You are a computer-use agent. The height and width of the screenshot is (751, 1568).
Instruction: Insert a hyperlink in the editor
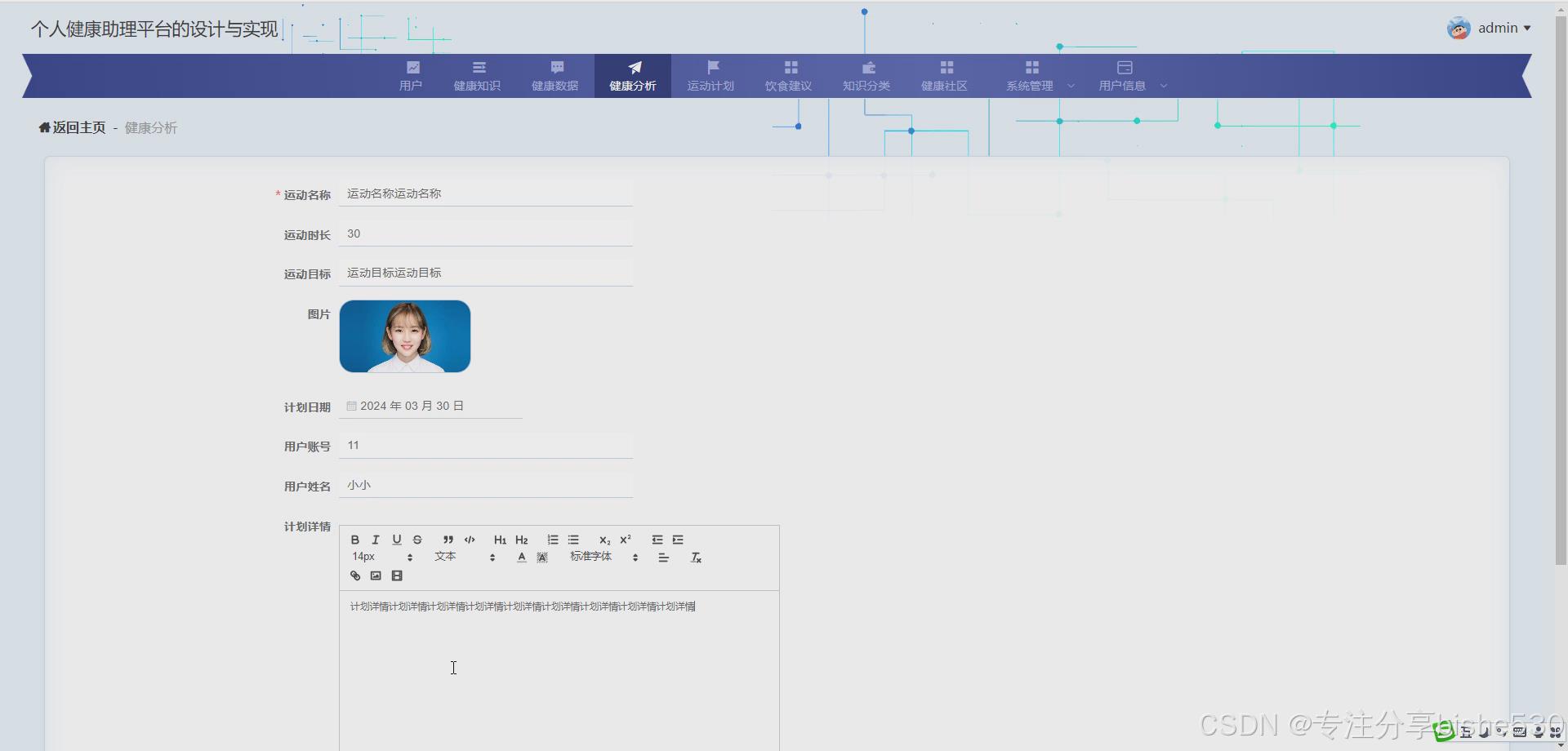(355, 575)
